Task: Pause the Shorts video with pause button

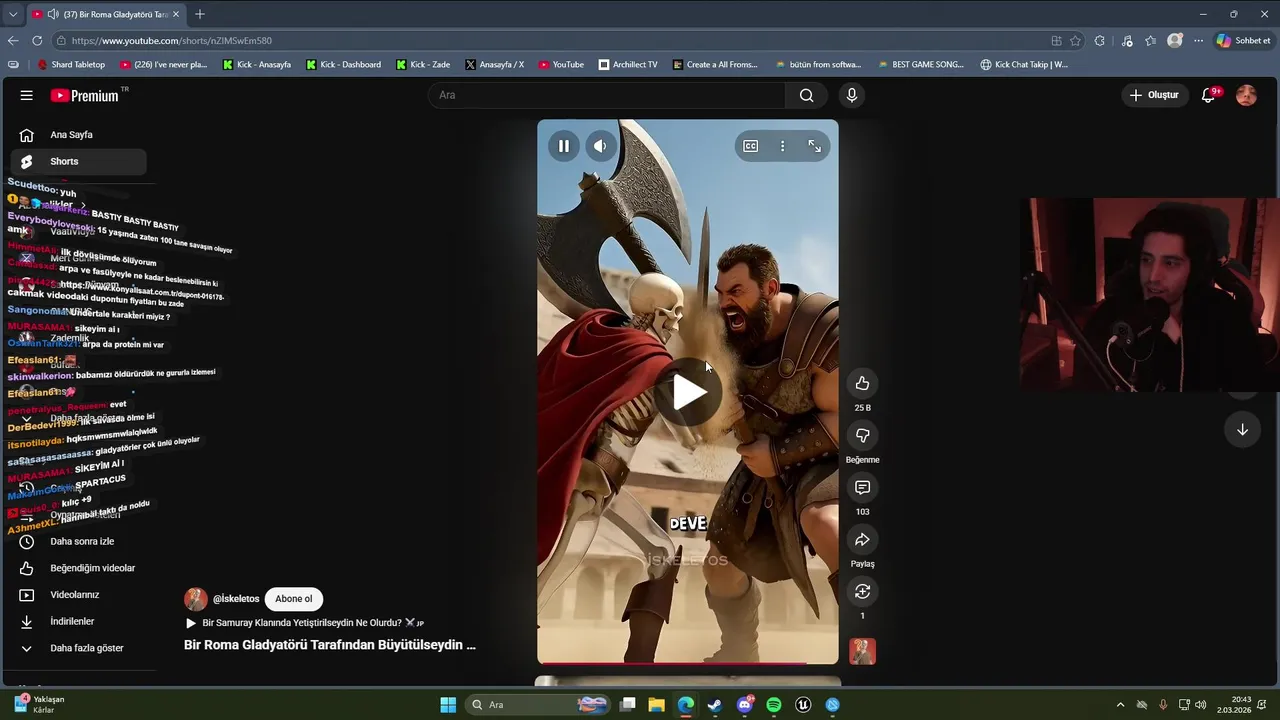Action: click(x=563, y=146)
